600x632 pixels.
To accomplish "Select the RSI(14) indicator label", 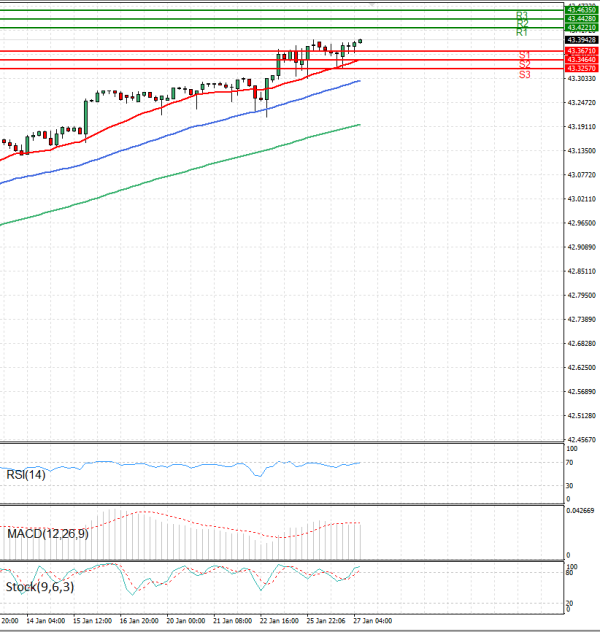I will [x=28, y=474].
